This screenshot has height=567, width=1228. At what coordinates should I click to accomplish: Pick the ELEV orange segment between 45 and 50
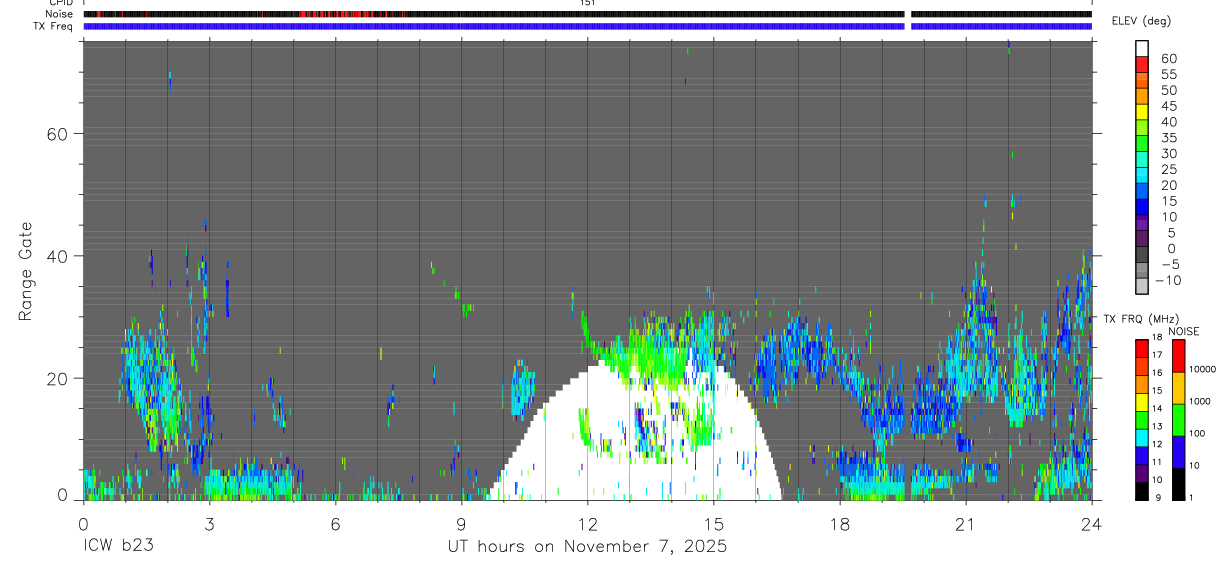1142,97
